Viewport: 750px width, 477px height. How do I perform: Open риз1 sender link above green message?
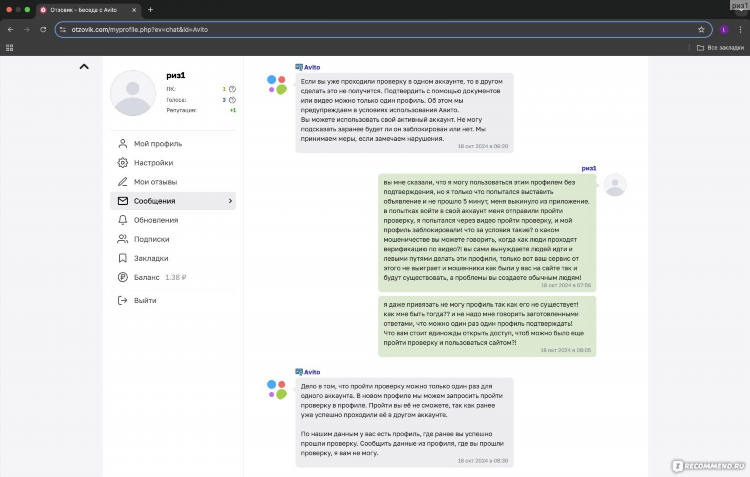(589, 168)
